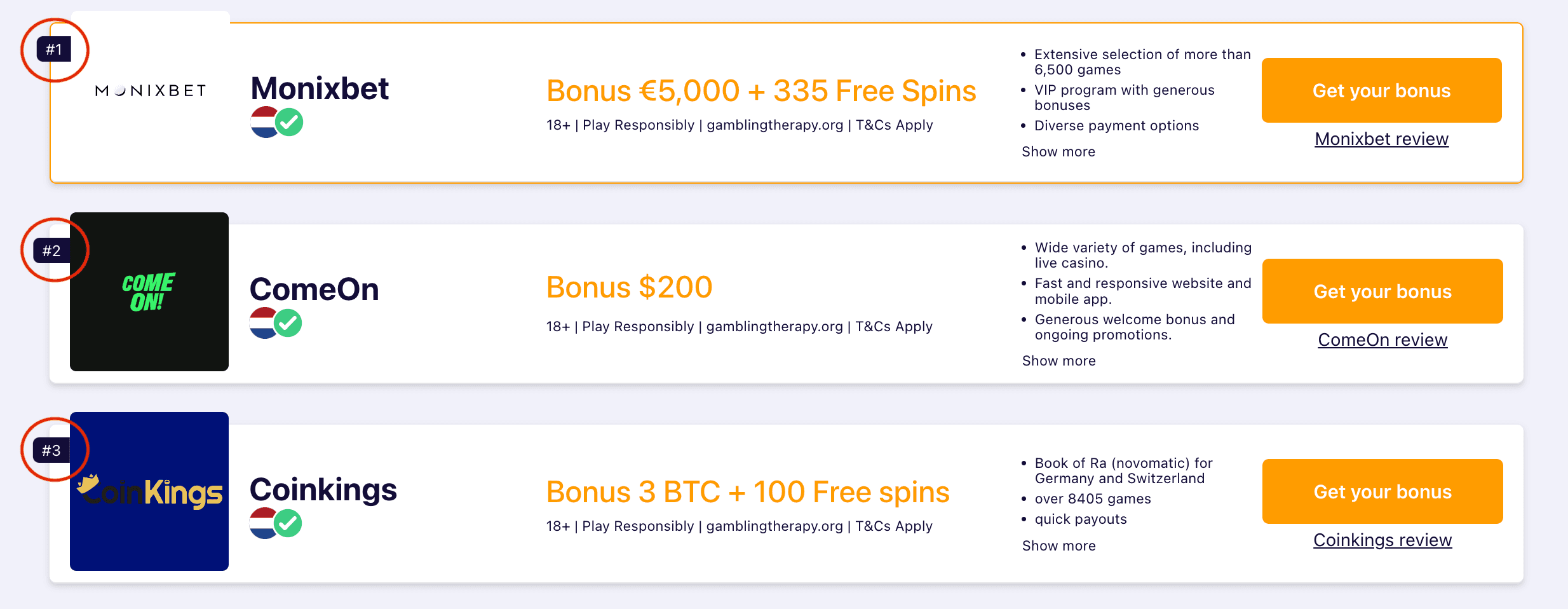The width and height of the screenshot is (1568, 609).
Task: Click the green verified checkmark under Monixbet
Action: pos(290,122)
